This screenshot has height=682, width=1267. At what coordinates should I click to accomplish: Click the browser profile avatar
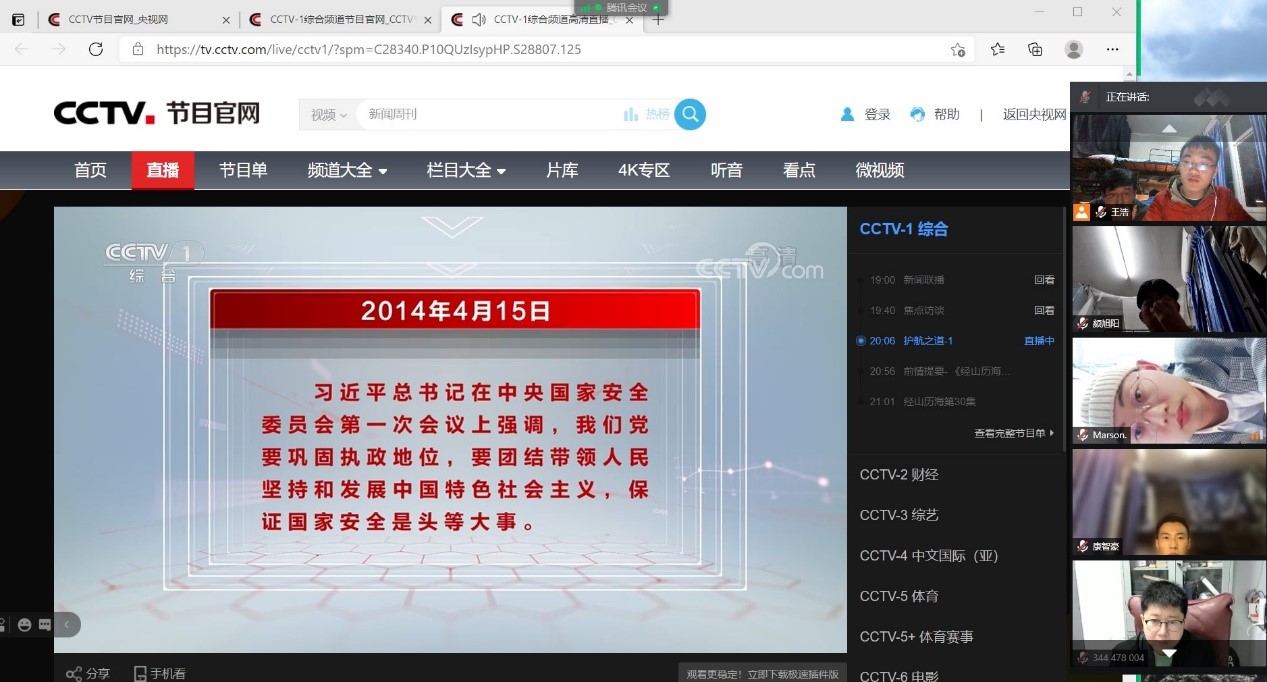click(x=1073, y=49)
